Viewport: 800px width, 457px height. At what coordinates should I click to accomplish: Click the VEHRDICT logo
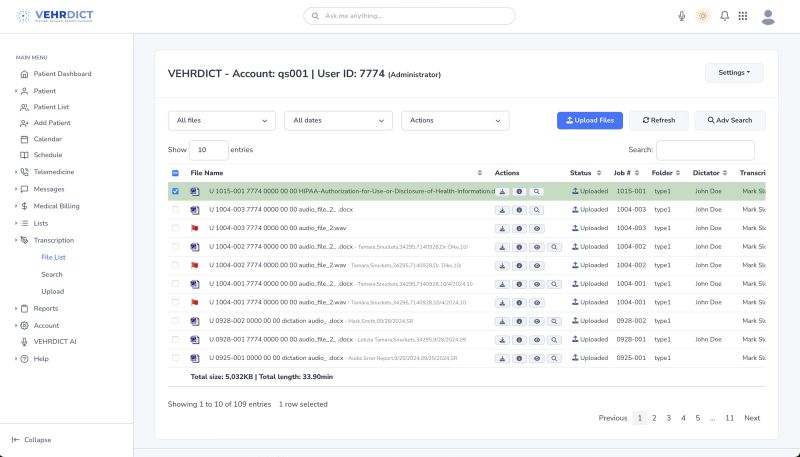point(55,16)
